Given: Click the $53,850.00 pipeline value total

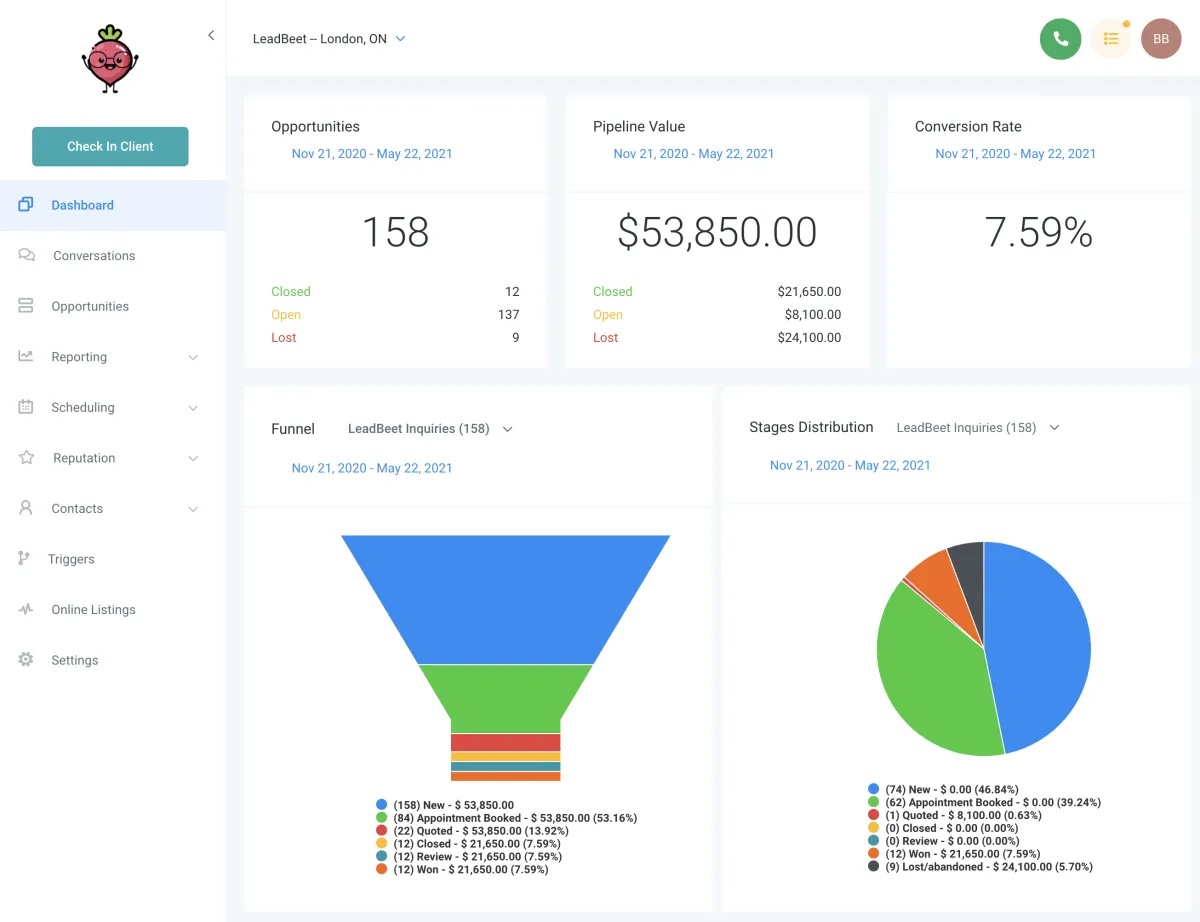Looking at the screenshot, I should pyautogui.click(x=717, y=232).
